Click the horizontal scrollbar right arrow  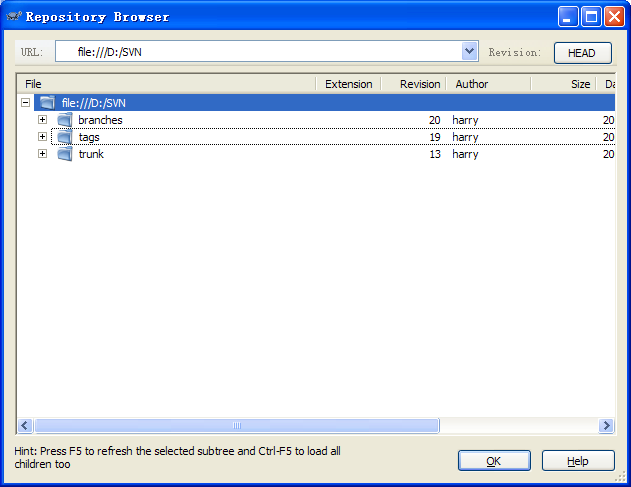[606, 426]
